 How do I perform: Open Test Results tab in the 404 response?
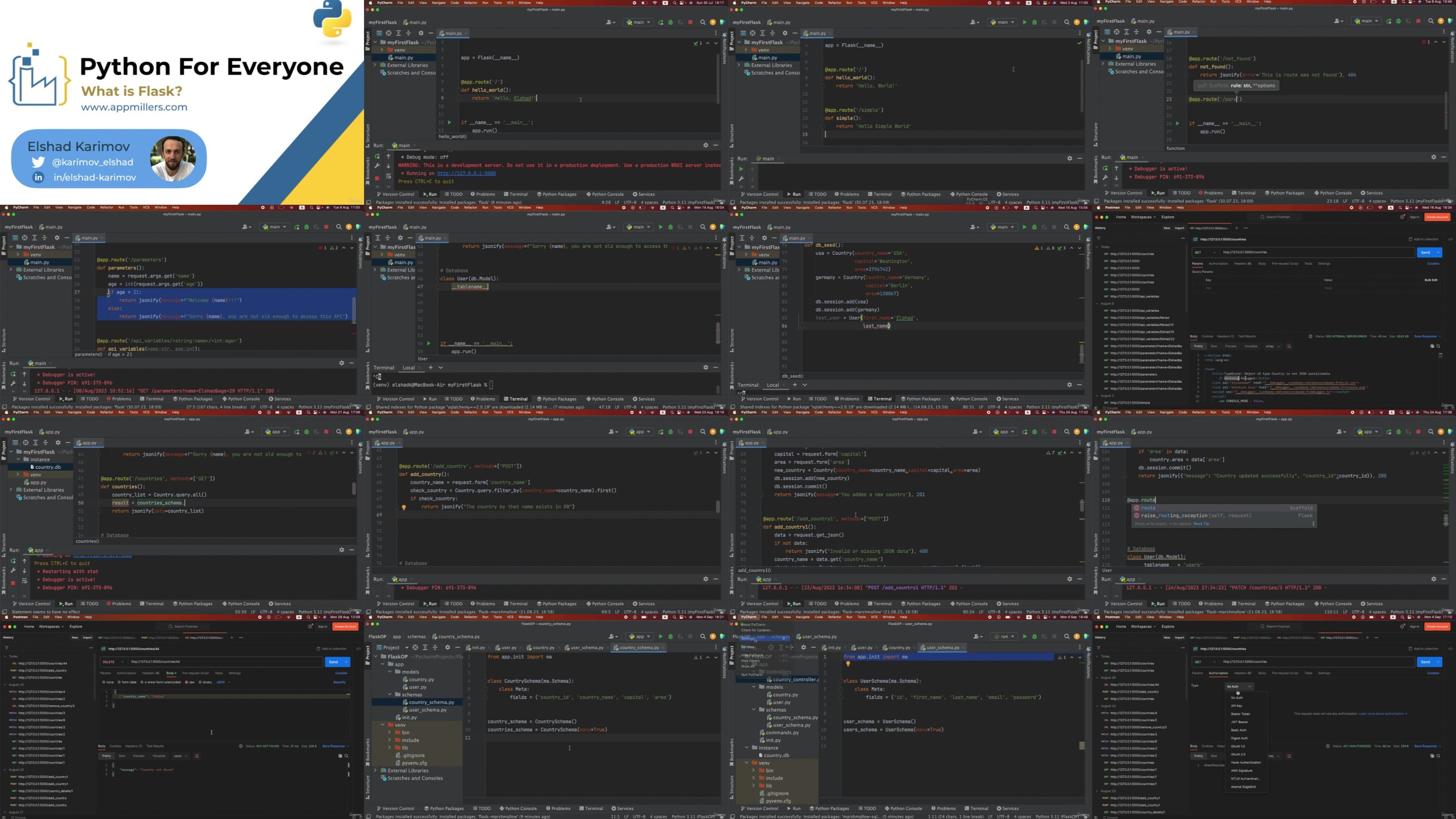point(155,746)
